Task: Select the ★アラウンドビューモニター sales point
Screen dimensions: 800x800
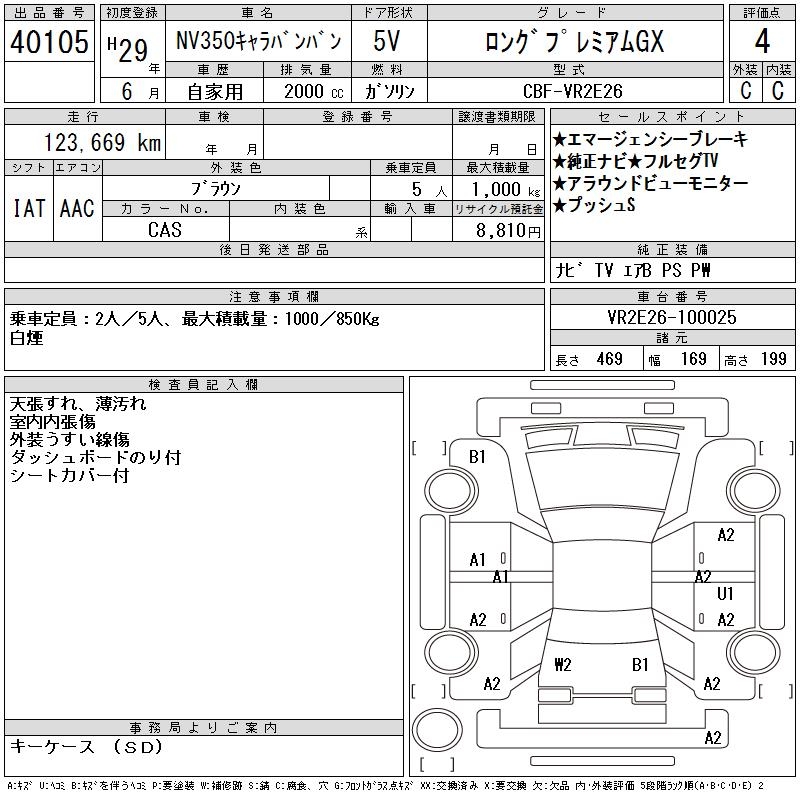Action: pyautogui.click(x=651, y=183)
